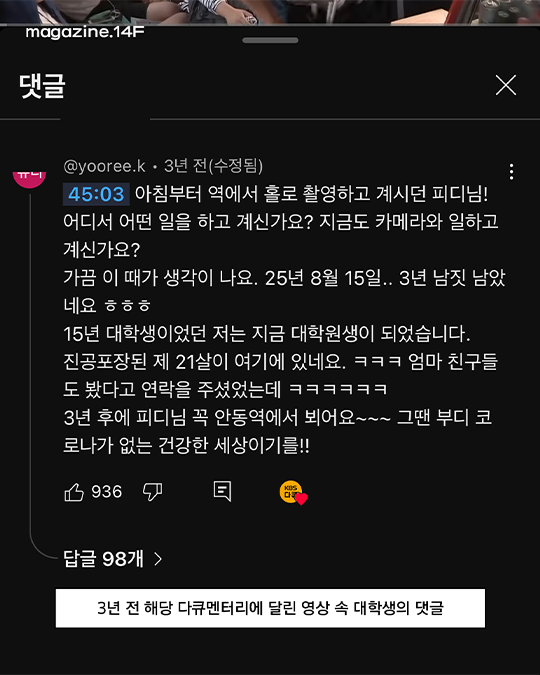
Task: Click the 댓글 panel heading
Action: click(42, 85)
